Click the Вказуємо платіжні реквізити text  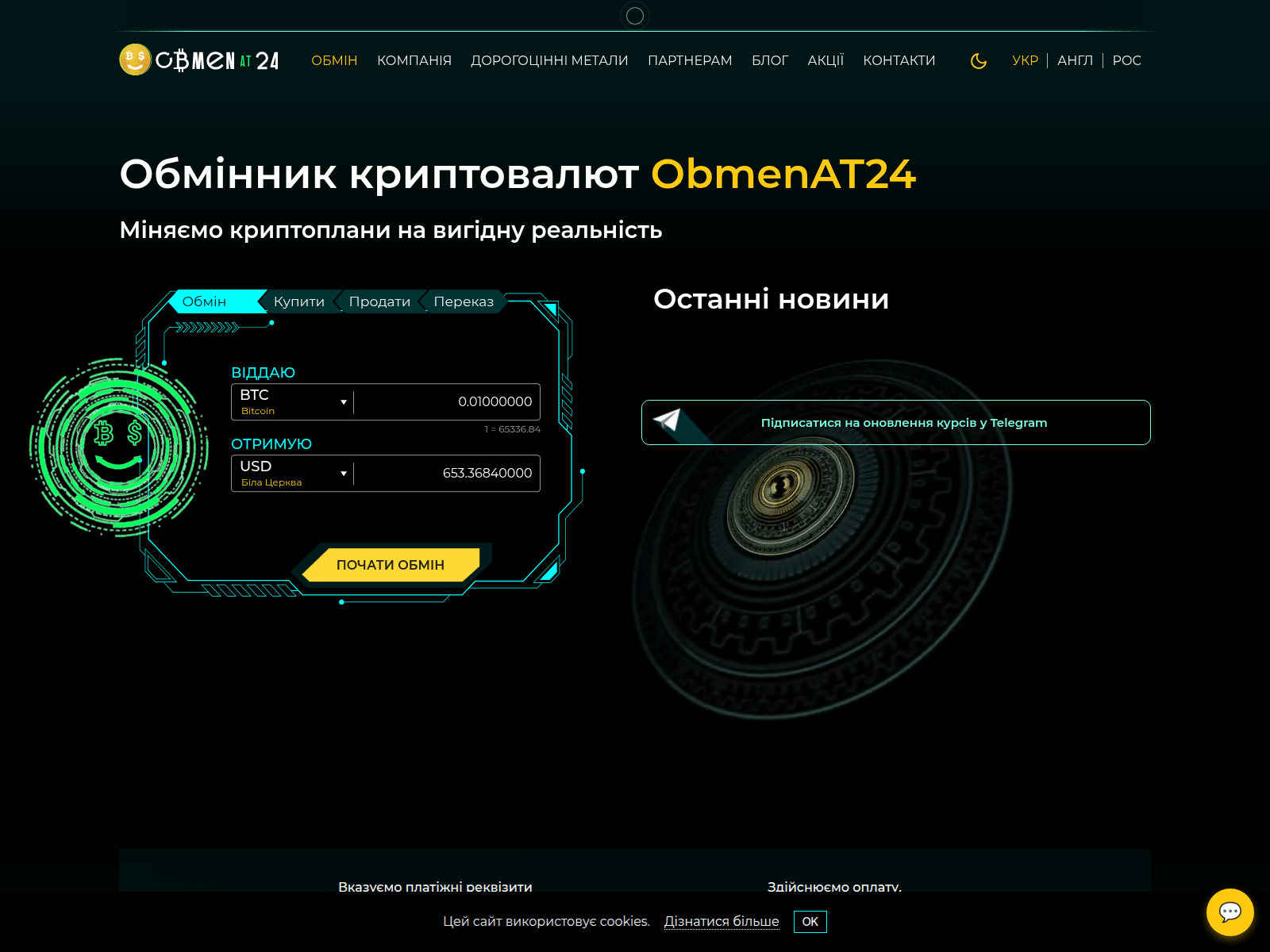coord(435,886)
